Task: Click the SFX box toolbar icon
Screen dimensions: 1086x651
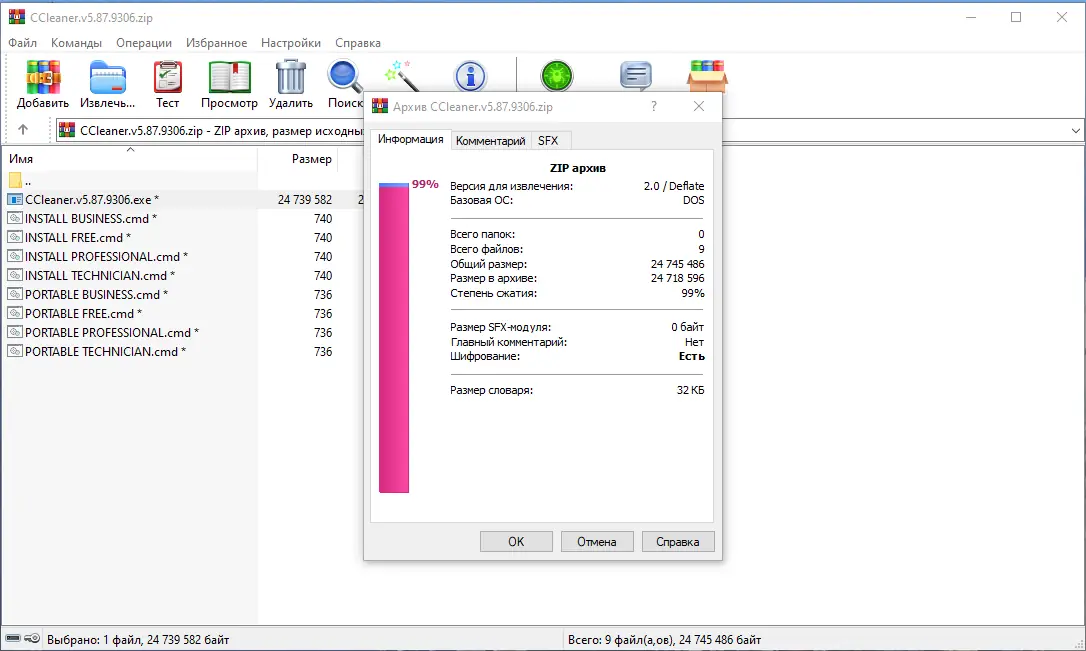Action: click(707, 75)
